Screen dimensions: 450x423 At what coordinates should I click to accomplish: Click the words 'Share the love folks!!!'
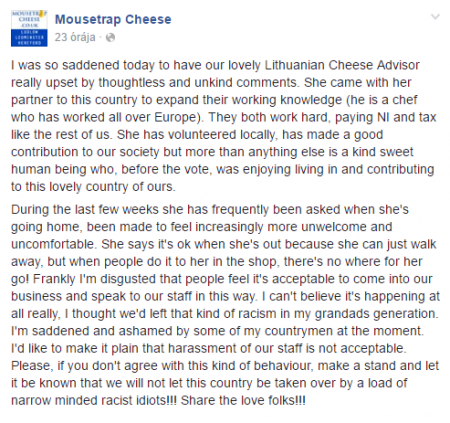point(243,400)
